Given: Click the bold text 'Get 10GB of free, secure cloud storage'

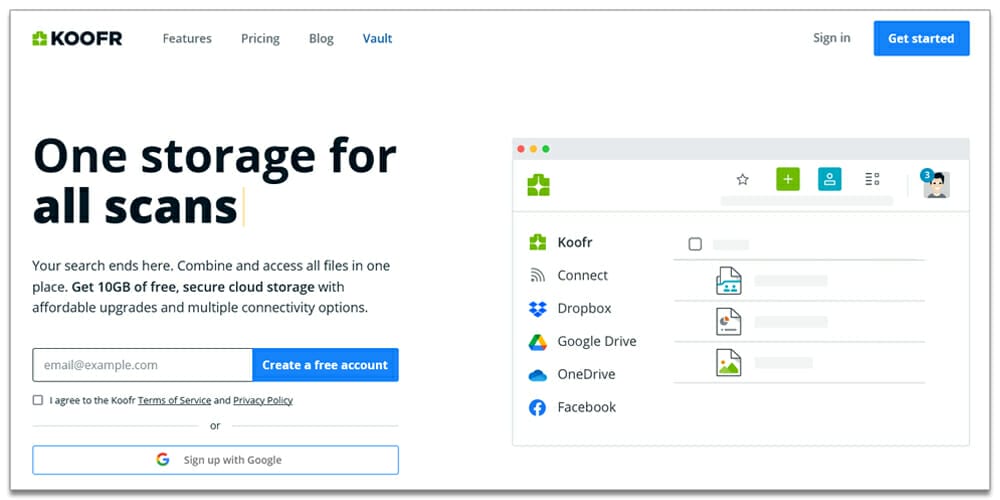Looking at the screenshot, I should click(x=193, y=287).
